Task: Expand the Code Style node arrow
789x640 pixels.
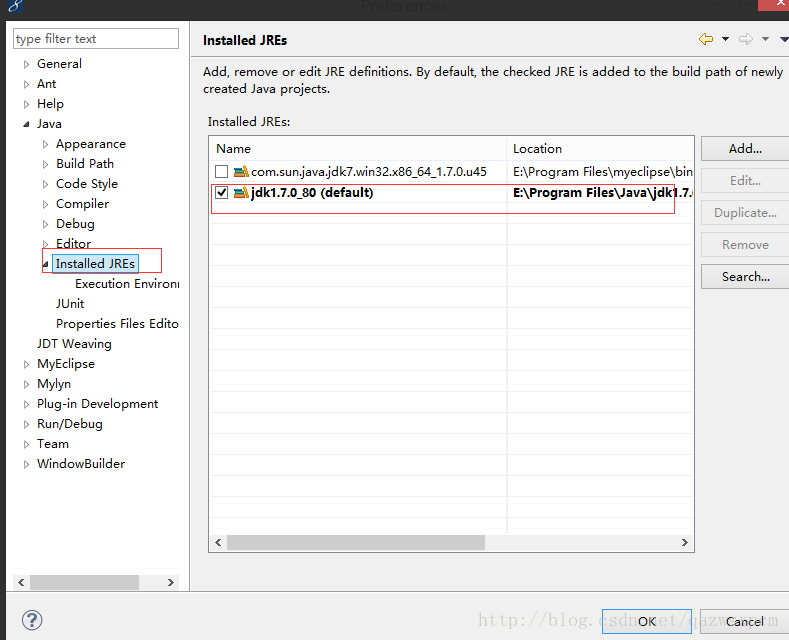Action: 45,185
